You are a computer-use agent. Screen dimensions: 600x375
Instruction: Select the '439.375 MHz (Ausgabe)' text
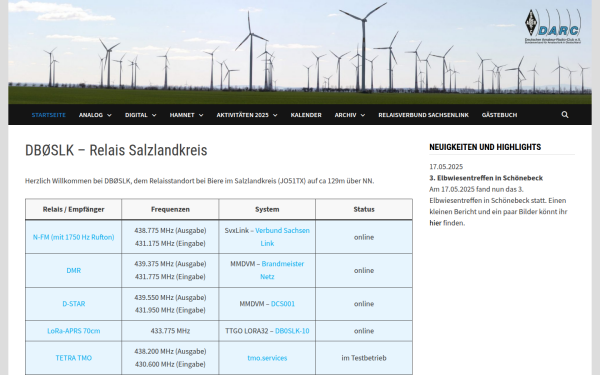point(170,264)
